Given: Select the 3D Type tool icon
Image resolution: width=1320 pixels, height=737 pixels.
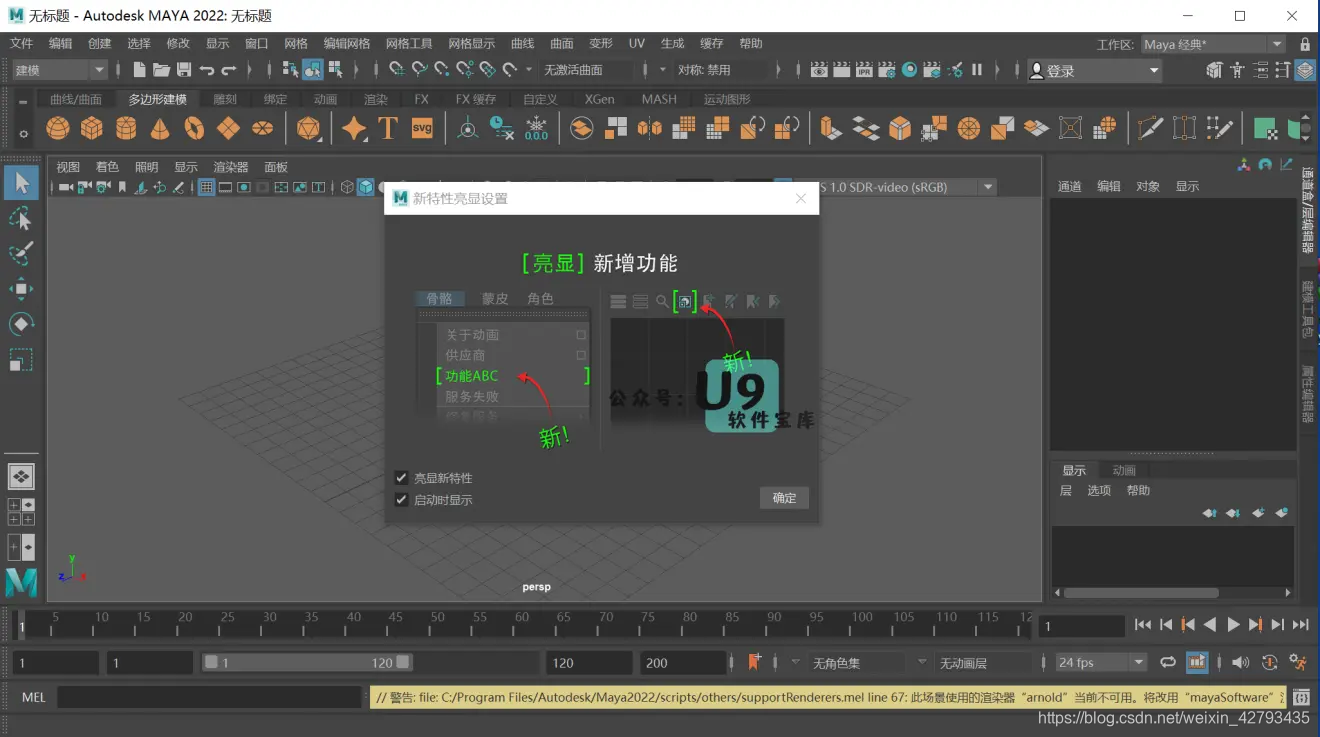Looking at the screenshot, I should pyautogui.click(x=388, y=127).
